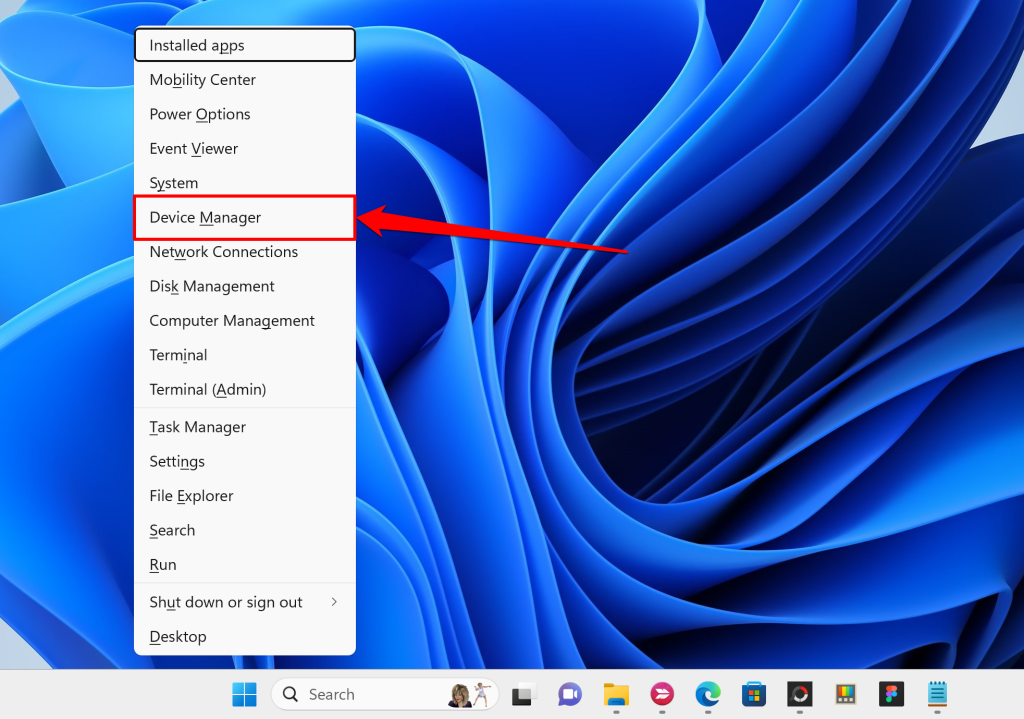Launch Figma from the taskbar
1024x719 pixels.
click(x=891, y=694)
